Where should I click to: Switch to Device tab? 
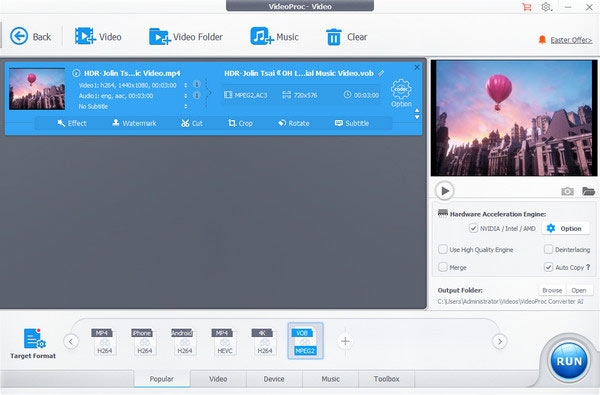click(274, 379)
